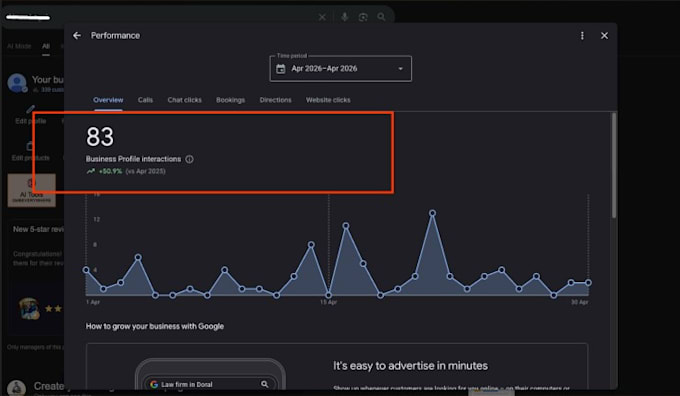The height and width of the screenshot is (396, 680).
Task: Click the search by image camera icon
Action: (x=363, y=17)
